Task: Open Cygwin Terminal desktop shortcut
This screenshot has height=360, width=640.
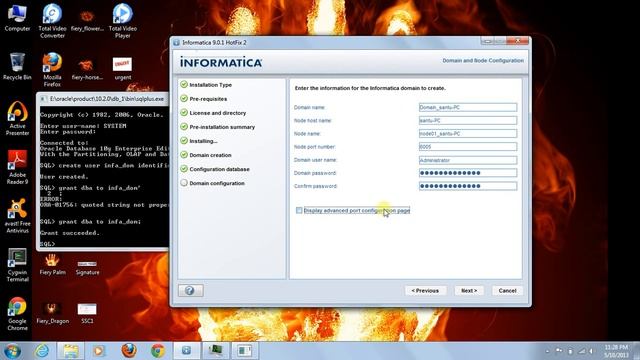Action: 17,265
